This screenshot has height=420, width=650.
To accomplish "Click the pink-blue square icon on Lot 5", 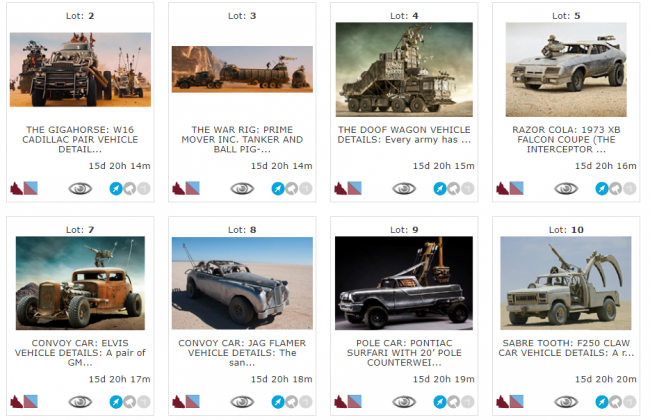I will click(x=517, y=188).
